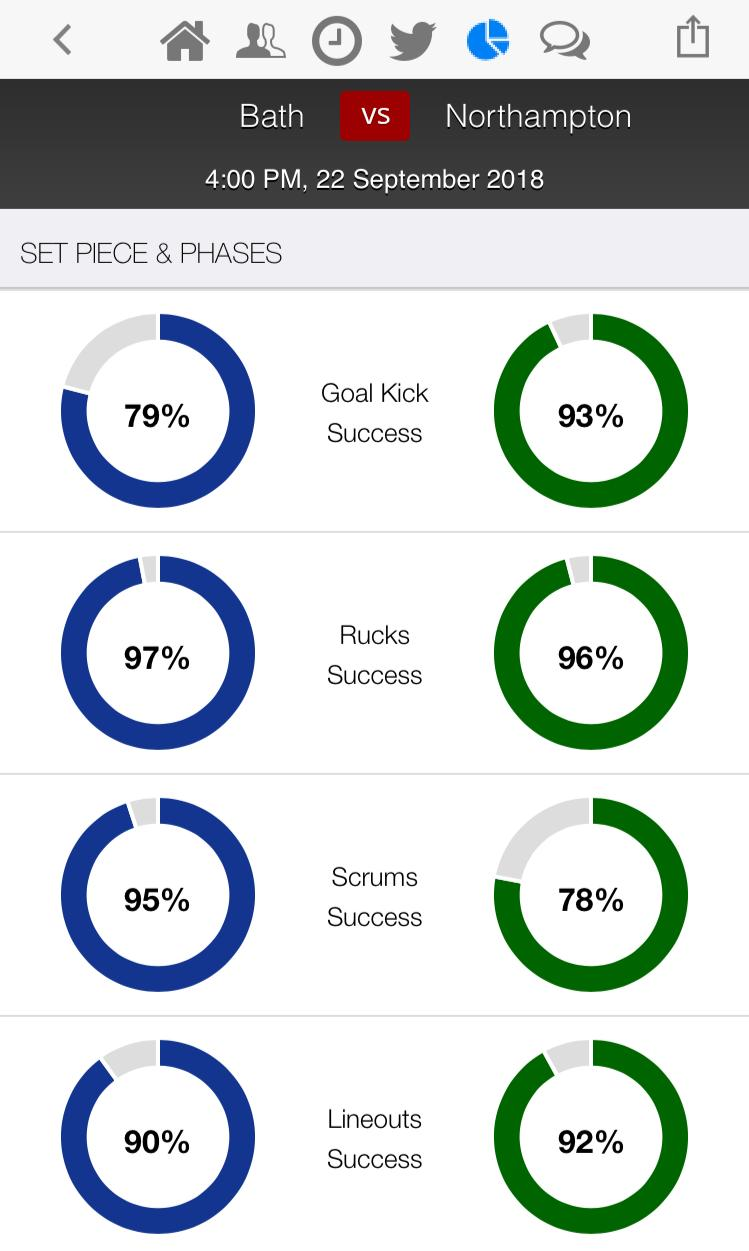Tap Bath's 95% scrums success chart
Screen dimensions: 749x1251
pyautogui.click(x=158, y=895)
